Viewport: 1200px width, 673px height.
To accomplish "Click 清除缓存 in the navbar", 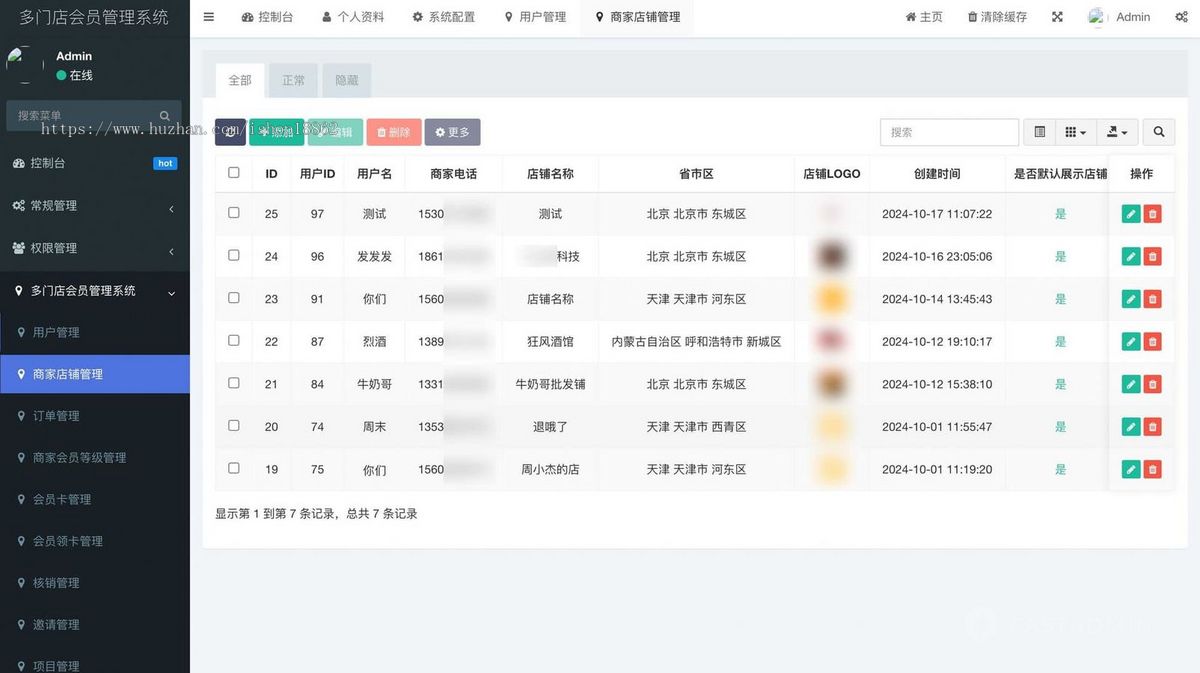I will tap(996, 16).
